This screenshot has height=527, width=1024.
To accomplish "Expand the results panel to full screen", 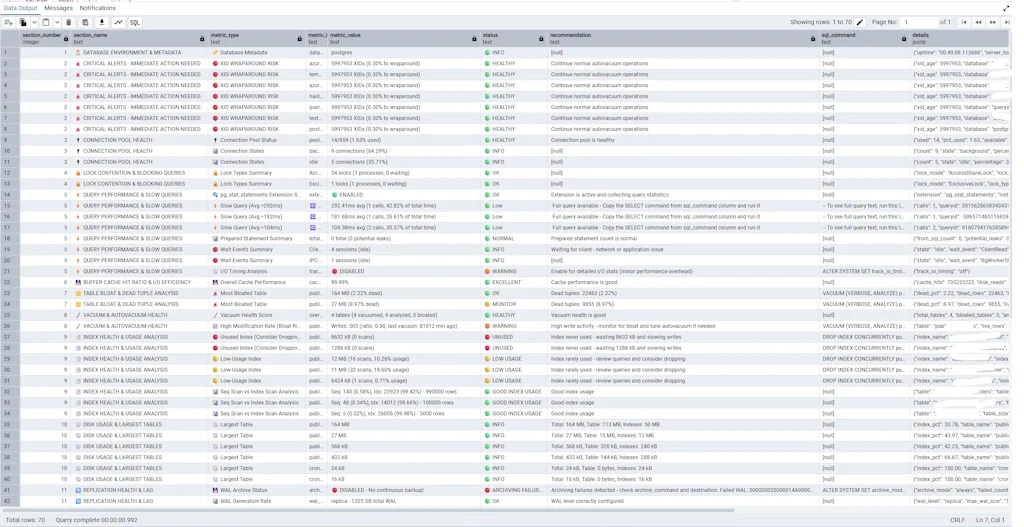I will point(1006,8).
